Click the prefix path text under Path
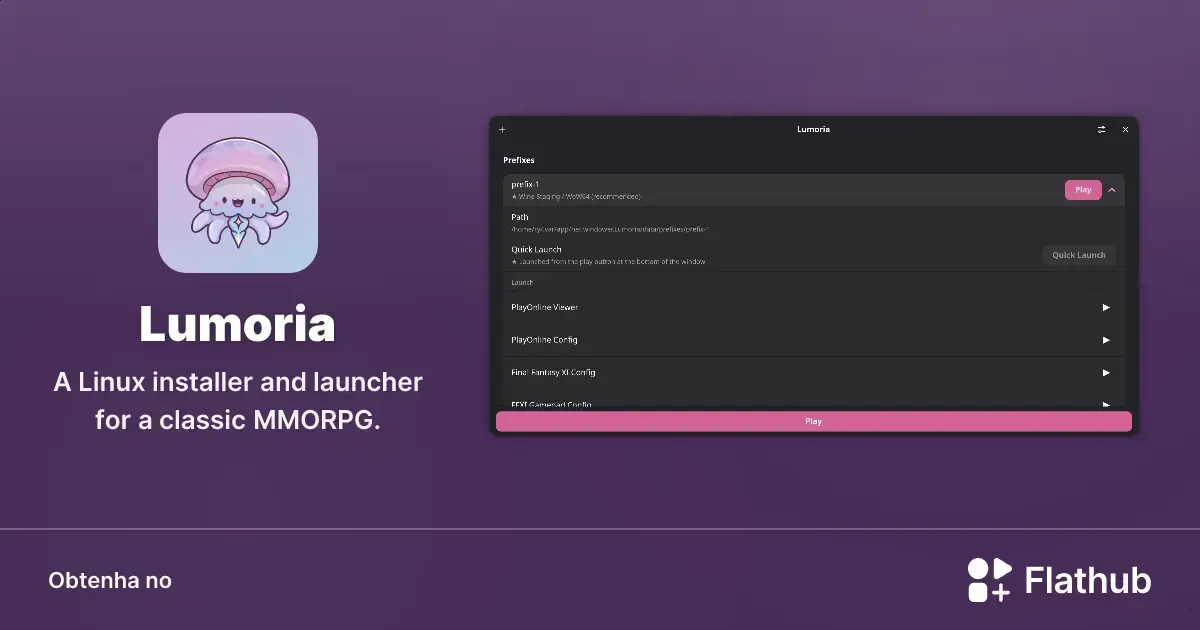This screenshot has height=630, width=1200. pyautogui.click(x=609, y=229)
